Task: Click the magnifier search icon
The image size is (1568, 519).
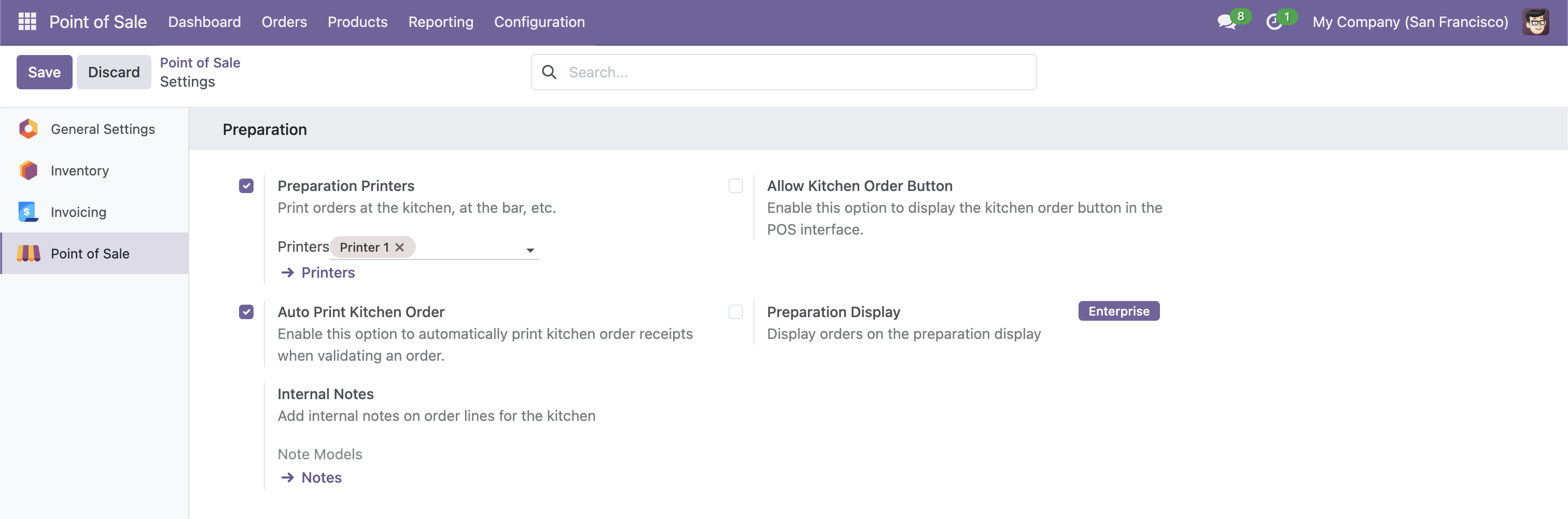Action: point(549,72)
